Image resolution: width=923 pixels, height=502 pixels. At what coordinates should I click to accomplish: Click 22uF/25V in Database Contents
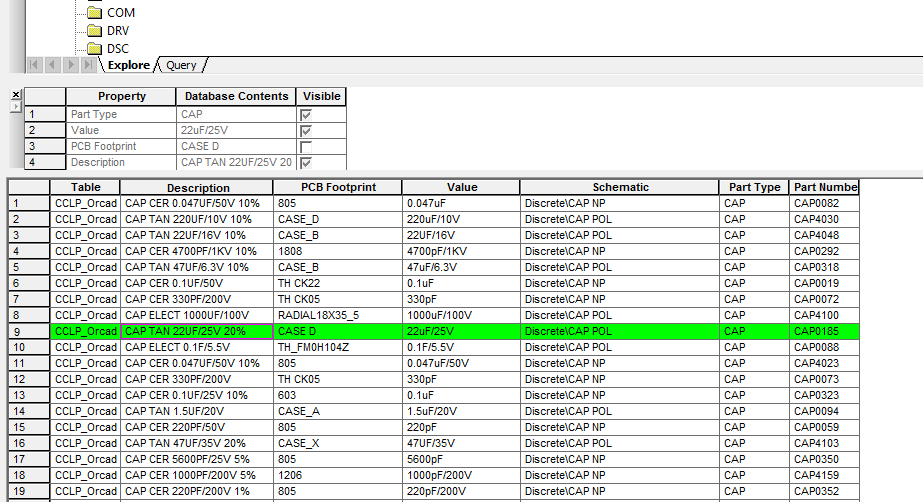pos(236,130)
